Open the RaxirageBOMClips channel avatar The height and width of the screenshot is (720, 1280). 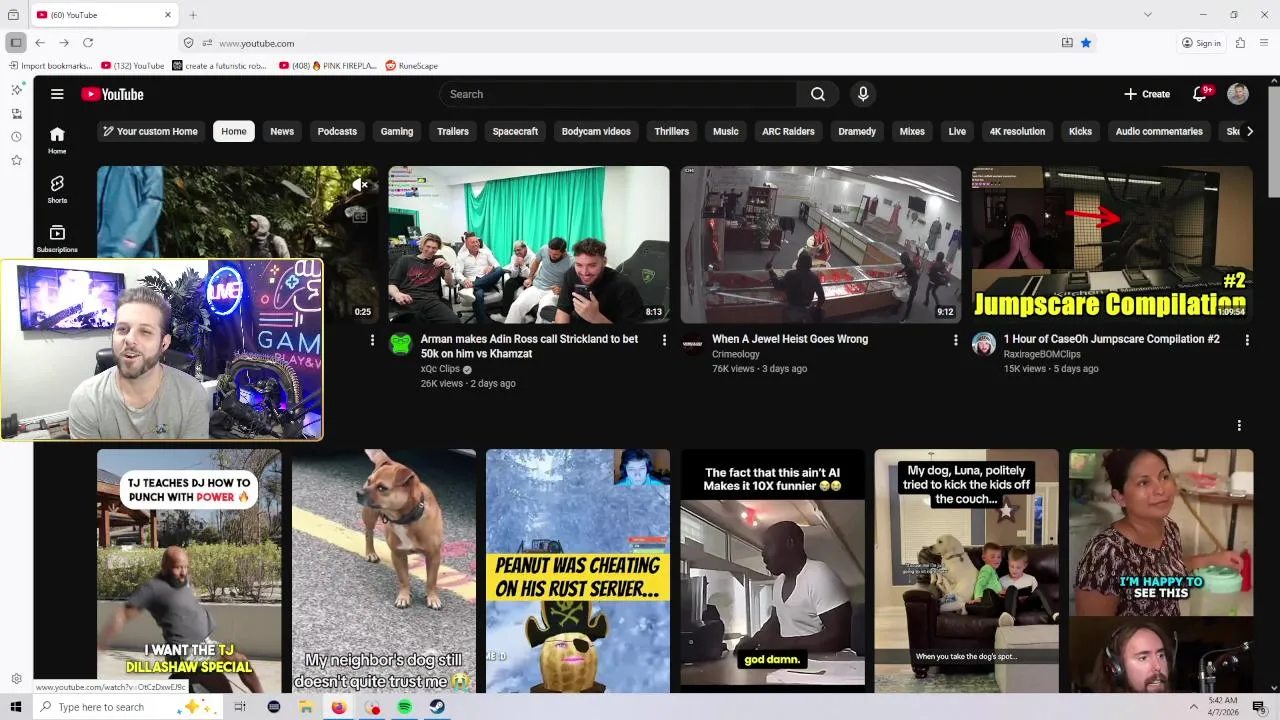[x=984, y=344]
